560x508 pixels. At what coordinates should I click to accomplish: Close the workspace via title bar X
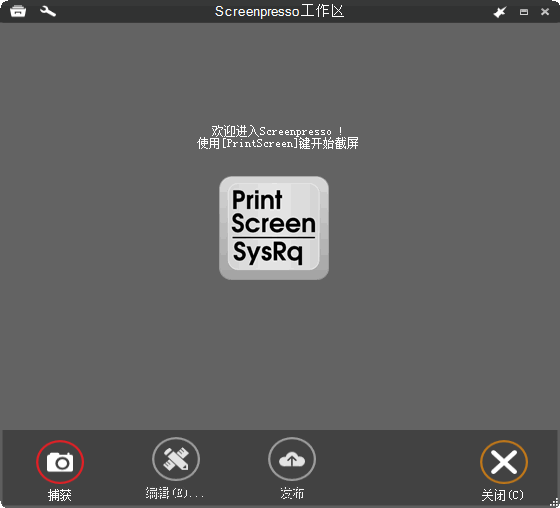(545, 12)
